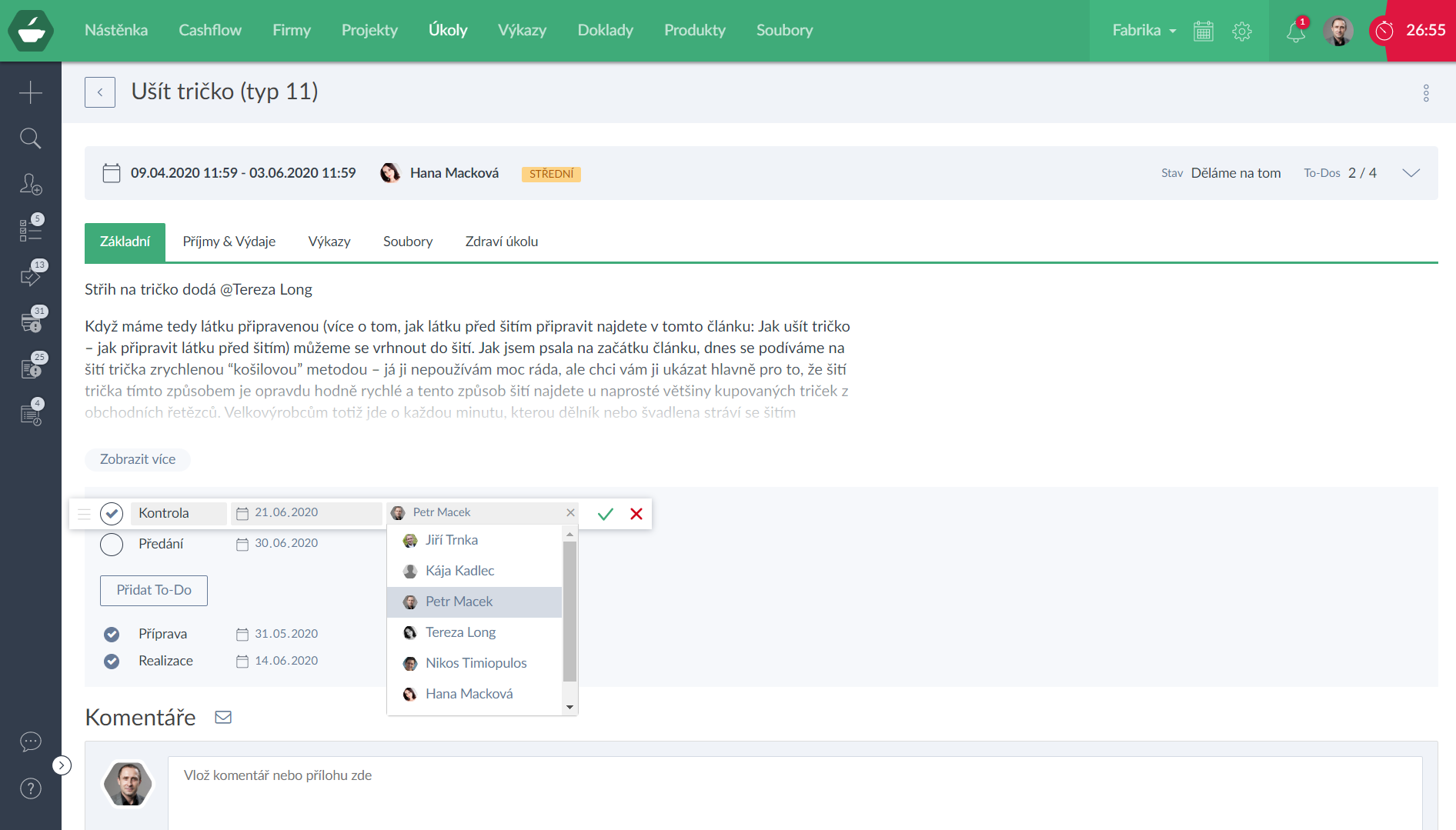Open the Fabrika workspace dropdown
The image size is (1456, 830).
coord(1144,31)
